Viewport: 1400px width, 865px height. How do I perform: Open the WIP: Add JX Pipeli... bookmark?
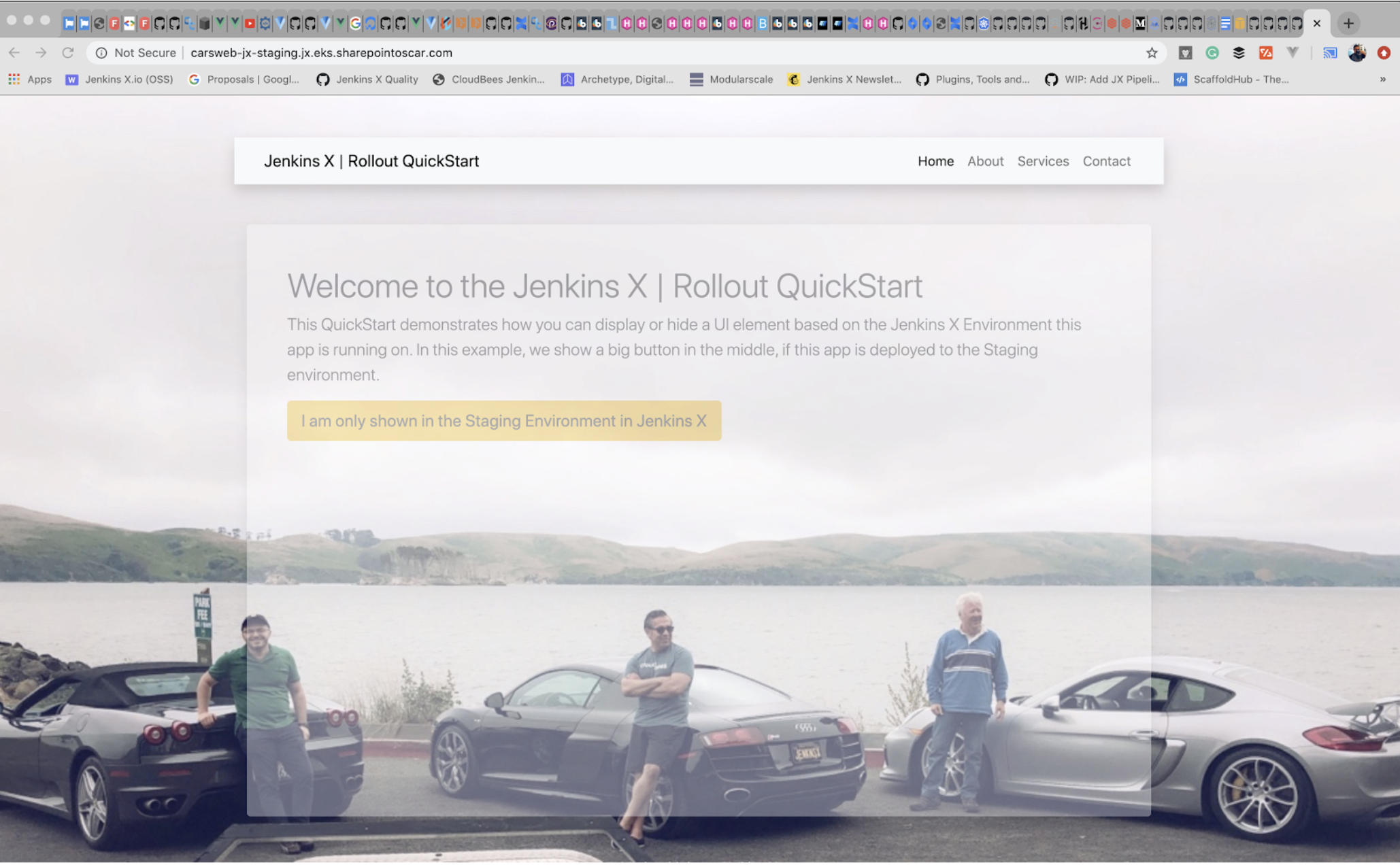click(1102, 79)
